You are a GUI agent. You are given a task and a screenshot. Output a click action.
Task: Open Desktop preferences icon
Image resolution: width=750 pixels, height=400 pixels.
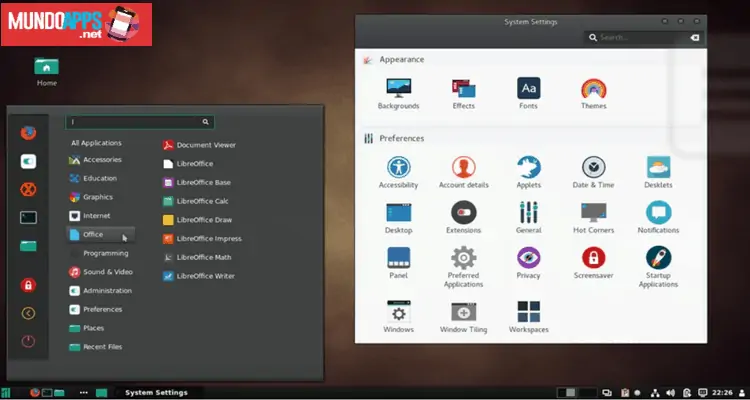pos(398,218)
